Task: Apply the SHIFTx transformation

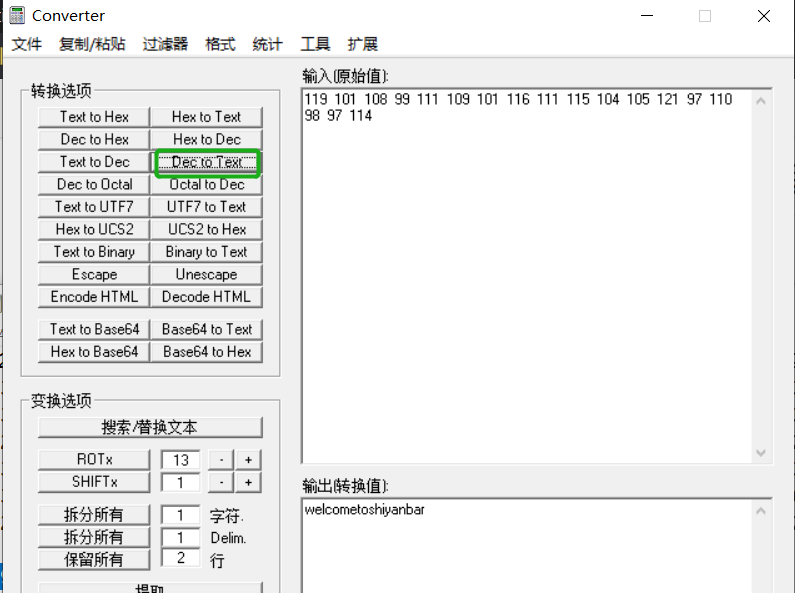Action: click(94, 482)
